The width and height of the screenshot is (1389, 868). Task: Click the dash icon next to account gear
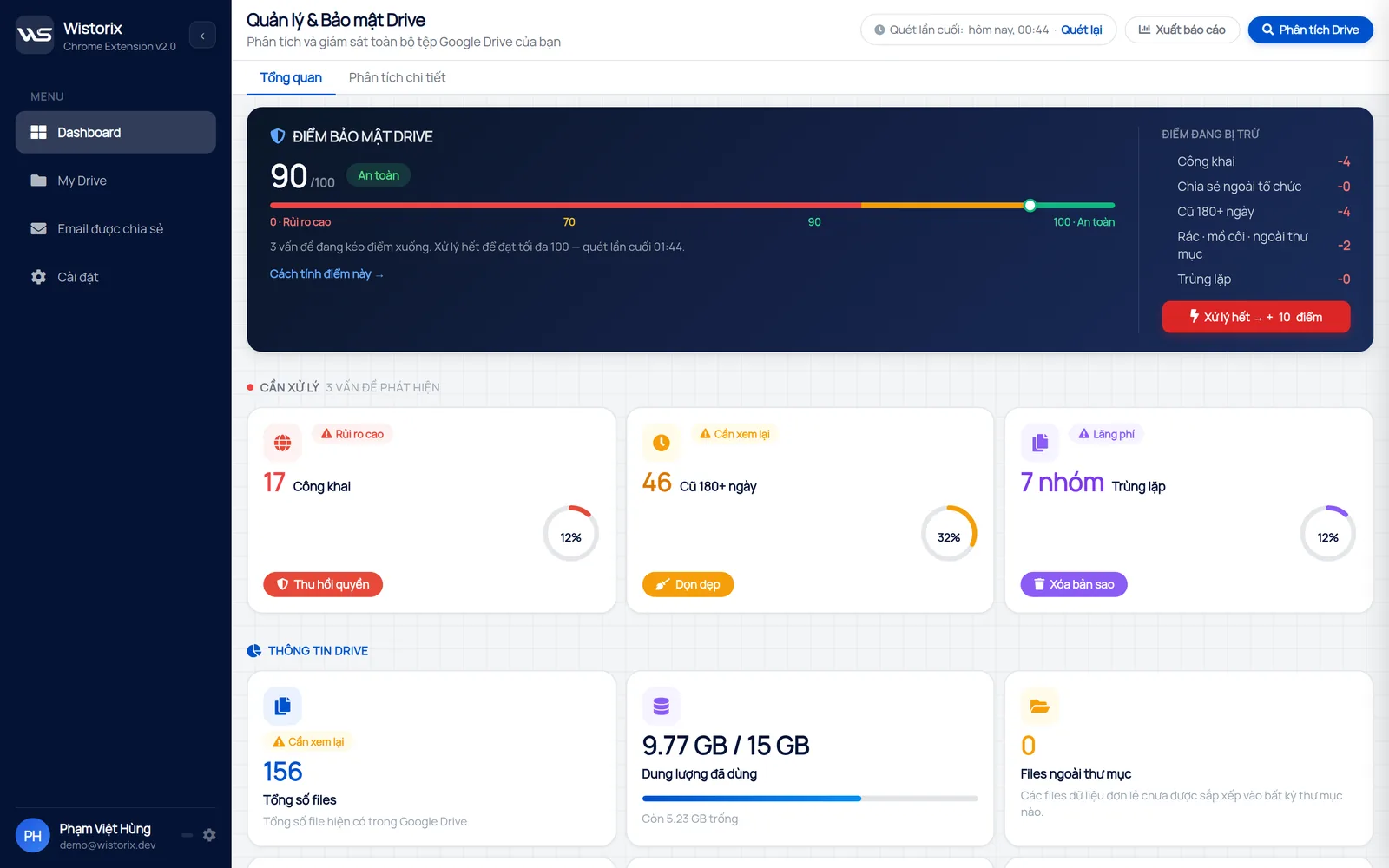coord(187,835)
